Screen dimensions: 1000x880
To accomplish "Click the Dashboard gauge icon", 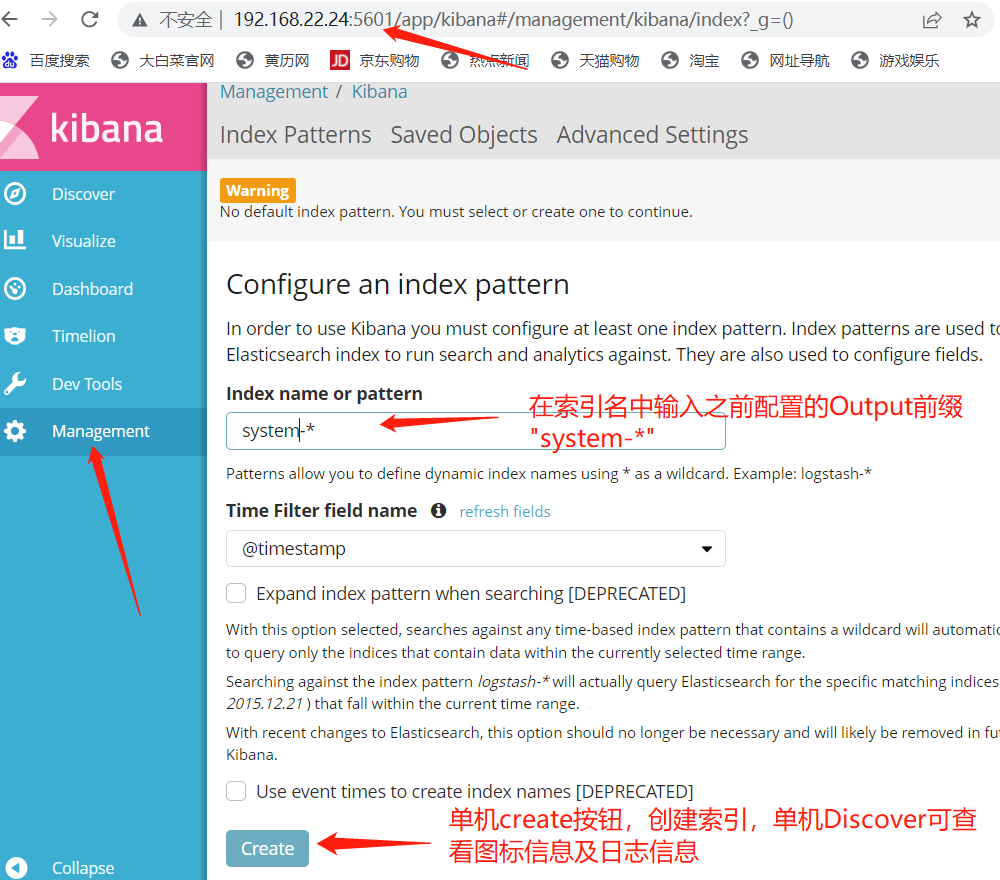I will coord(15,289).
